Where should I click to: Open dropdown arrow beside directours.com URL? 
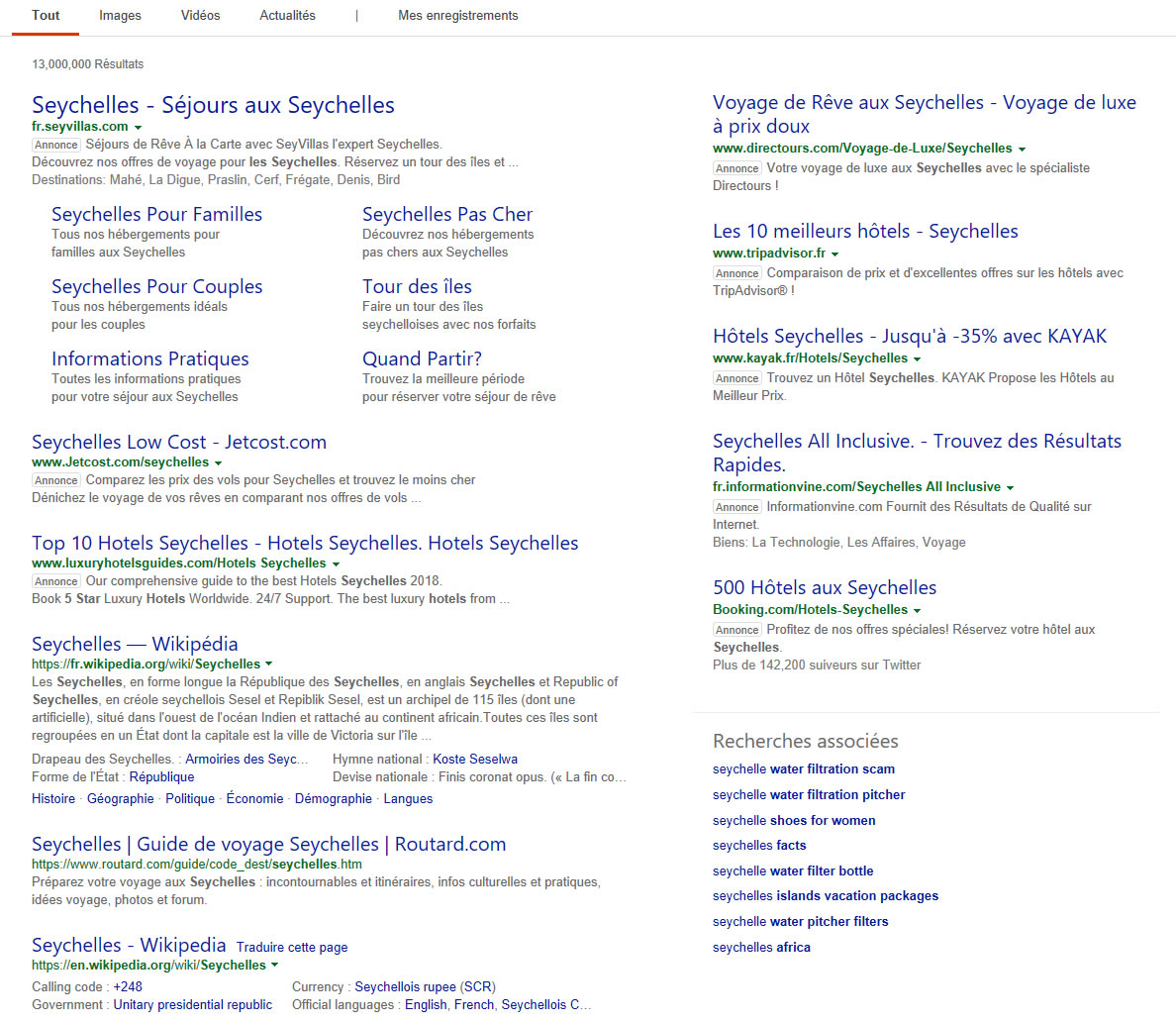coord(1023,150)
